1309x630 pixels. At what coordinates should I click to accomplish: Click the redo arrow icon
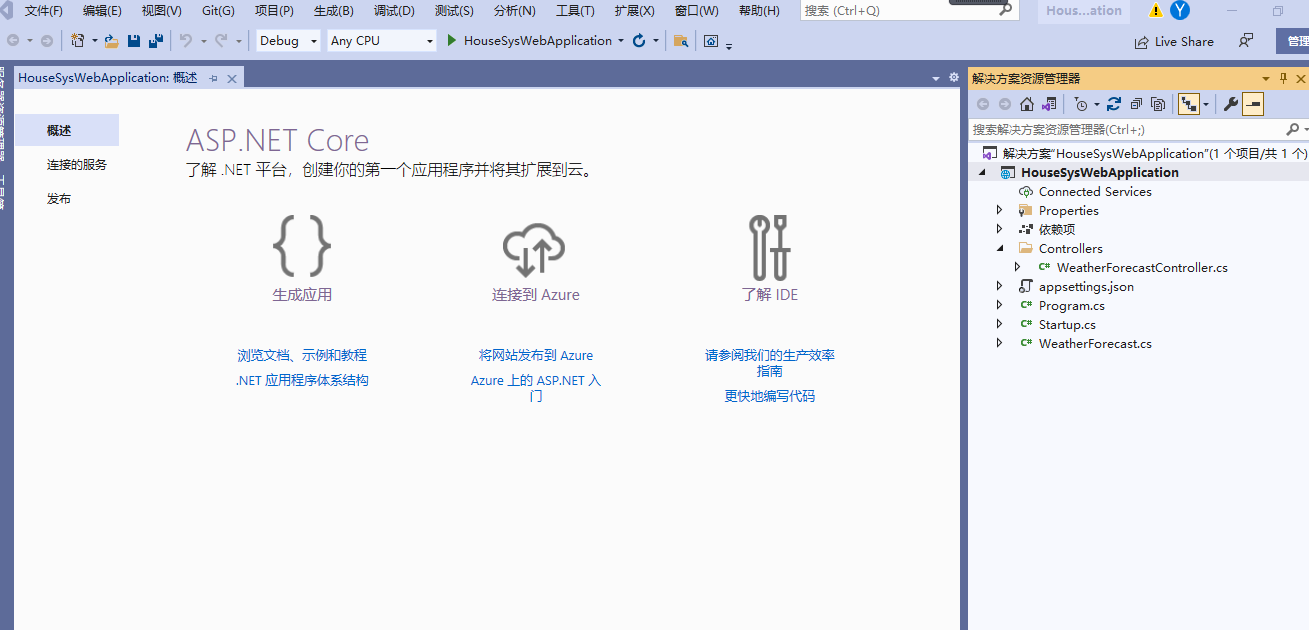[221, 41]
